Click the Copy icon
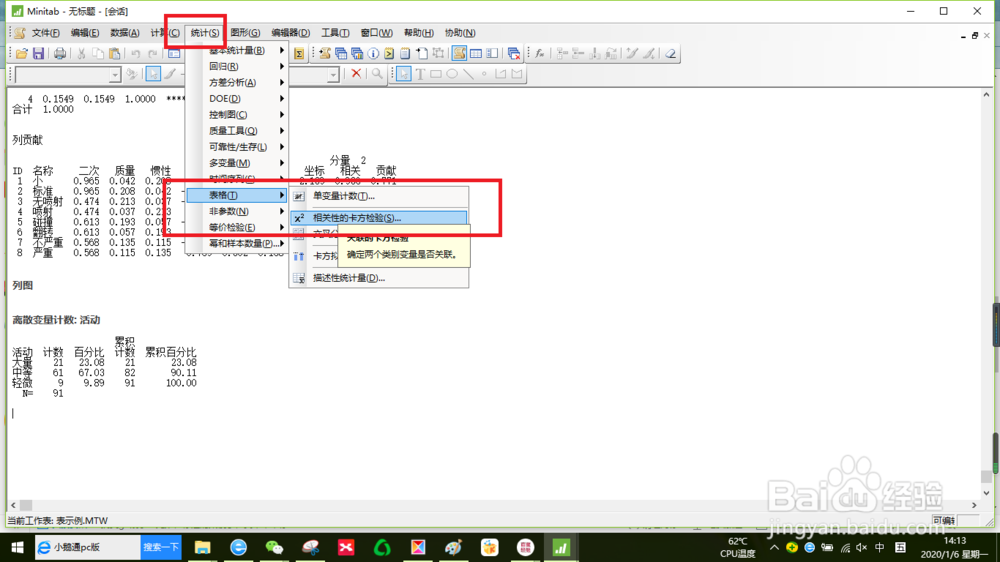Image resolution: width=1000 pixels, height=562 pixels. click(98, 54)
